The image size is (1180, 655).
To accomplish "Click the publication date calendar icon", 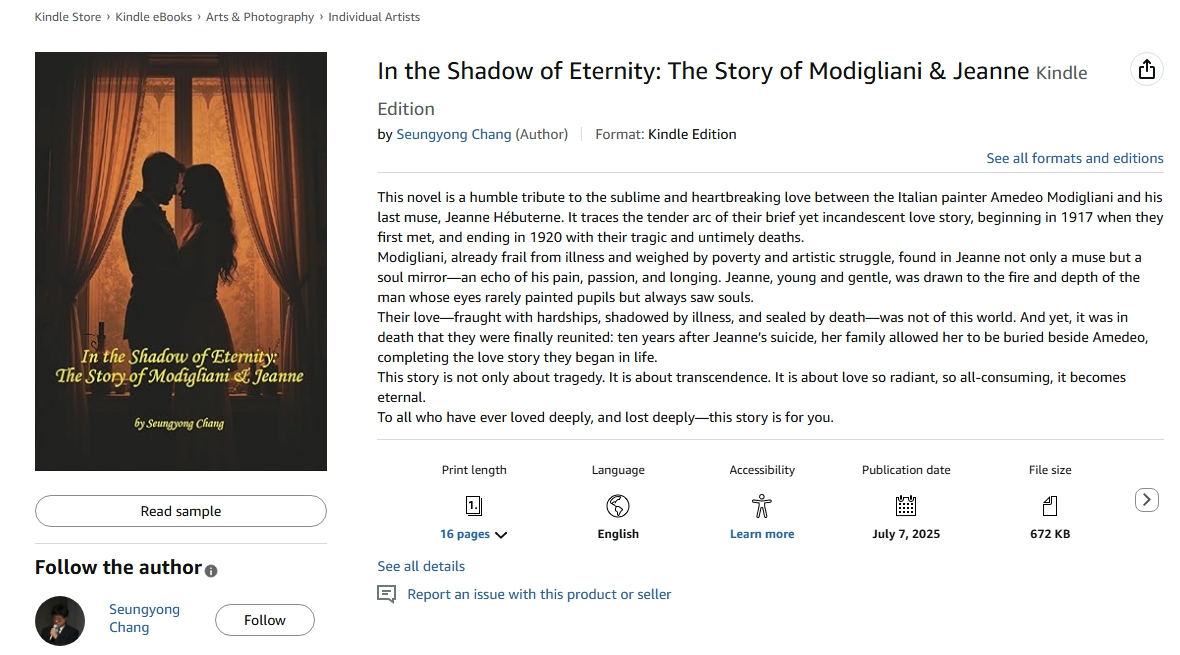I will coord(906,505).
